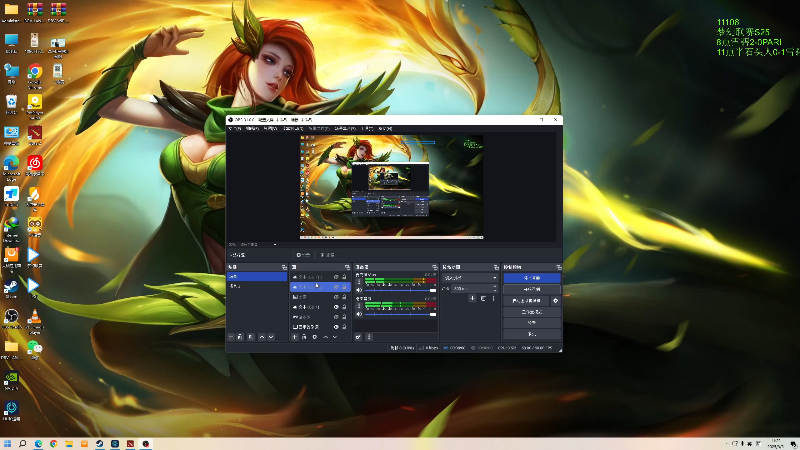Open the Help menu in OBS

coord(386,129)
